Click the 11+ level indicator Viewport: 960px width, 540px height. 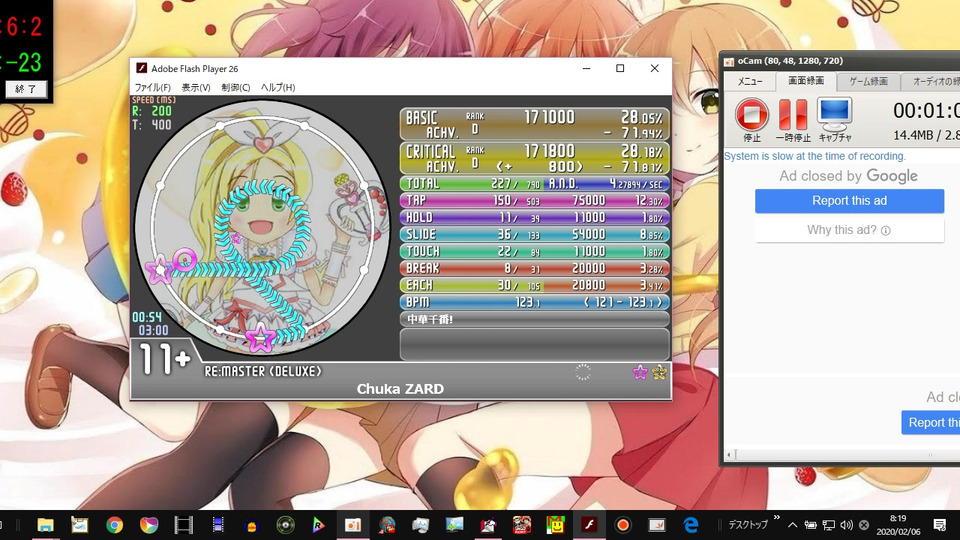[164, 359]
